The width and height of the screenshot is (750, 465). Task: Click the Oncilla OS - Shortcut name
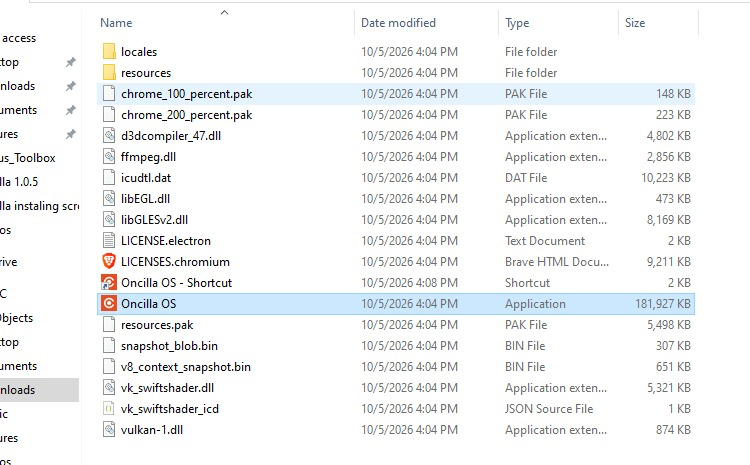[x=176, y=283]
